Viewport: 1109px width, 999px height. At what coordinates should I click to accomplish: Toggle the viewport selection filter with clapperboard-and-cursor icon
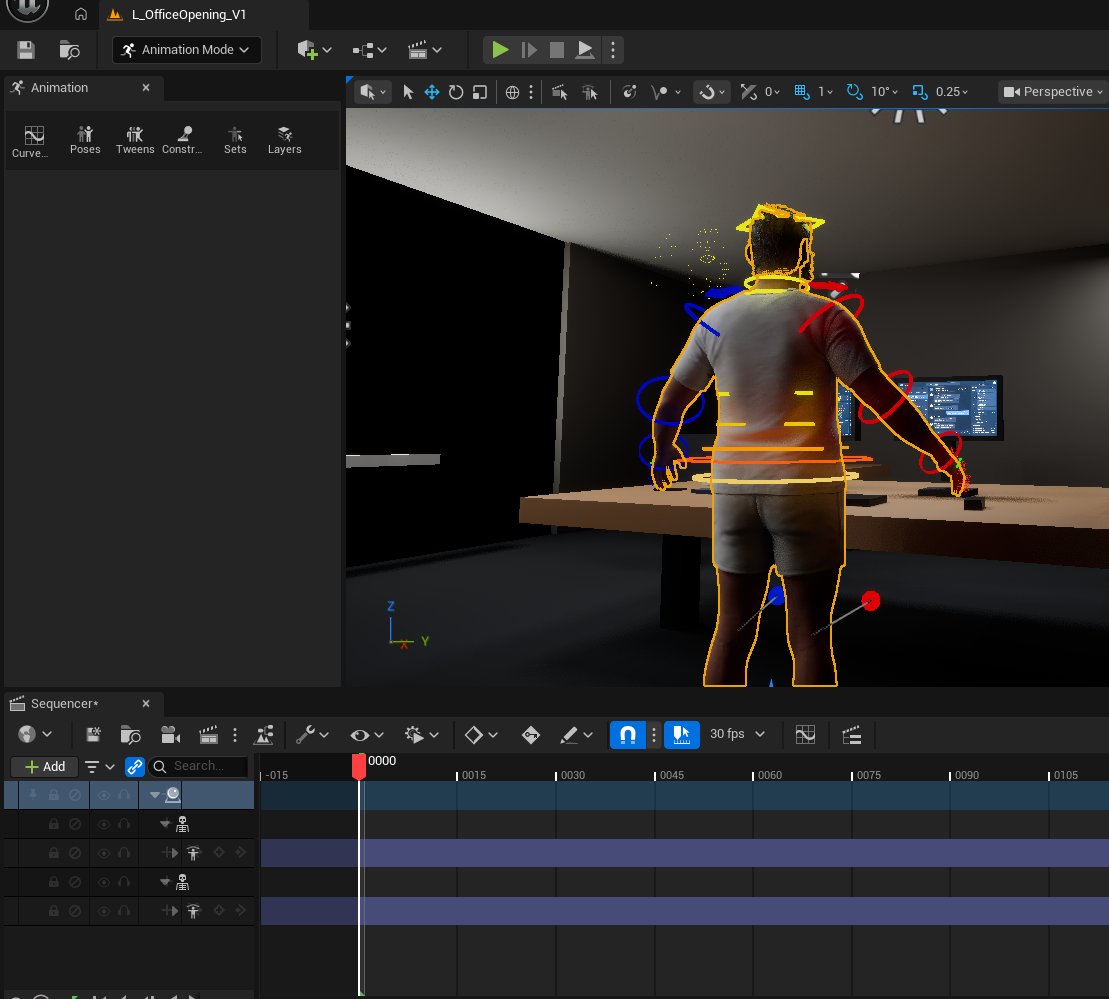[x=559, y=92]
